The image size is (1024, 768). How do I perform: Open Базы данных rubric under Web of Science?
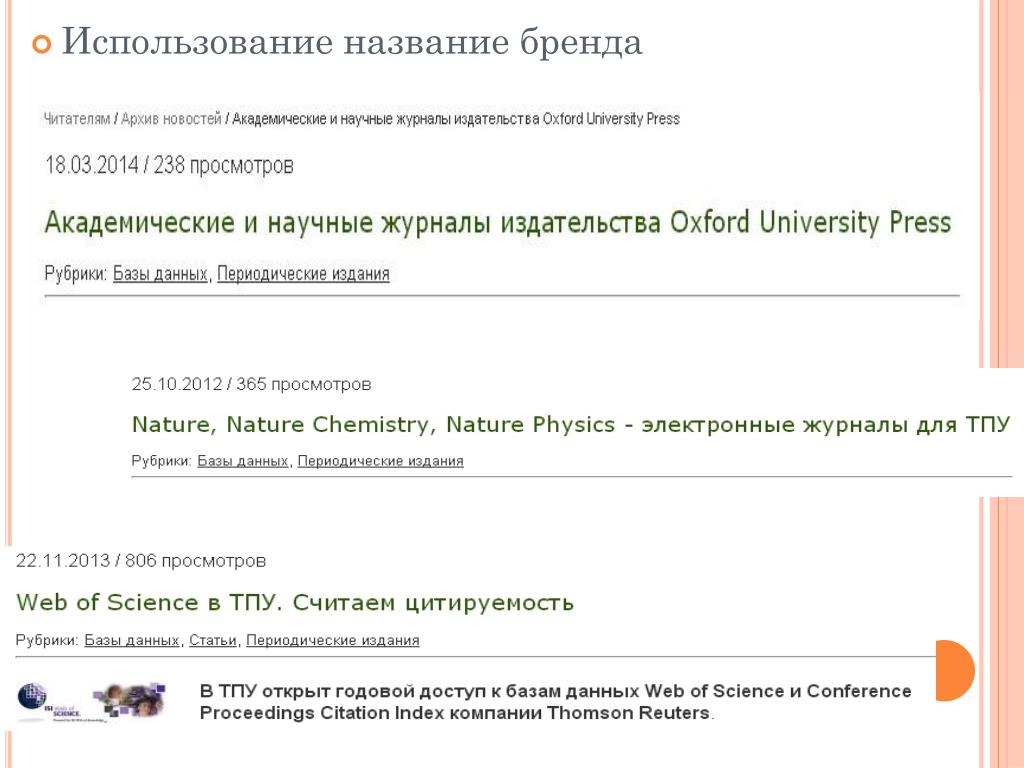pyautogui.click(x=132, y=641)
